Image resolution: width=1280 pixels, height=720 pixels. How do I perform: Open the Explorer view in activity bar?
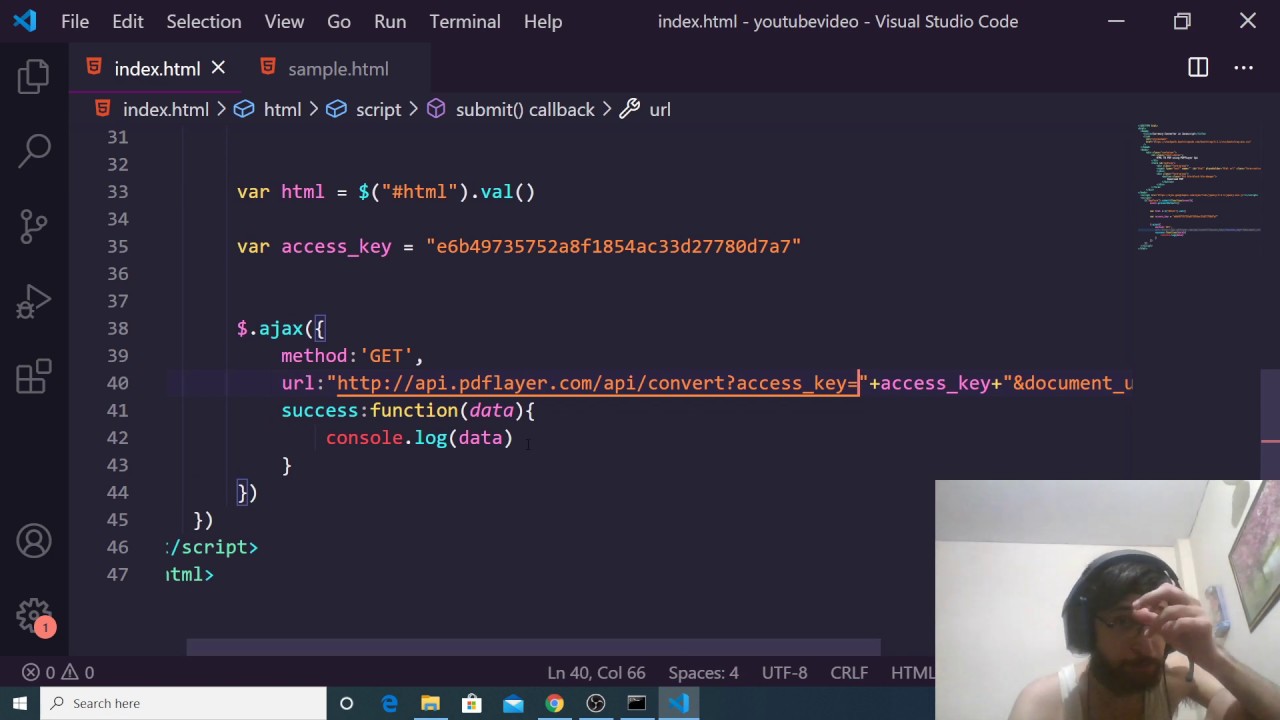(34, 77)
